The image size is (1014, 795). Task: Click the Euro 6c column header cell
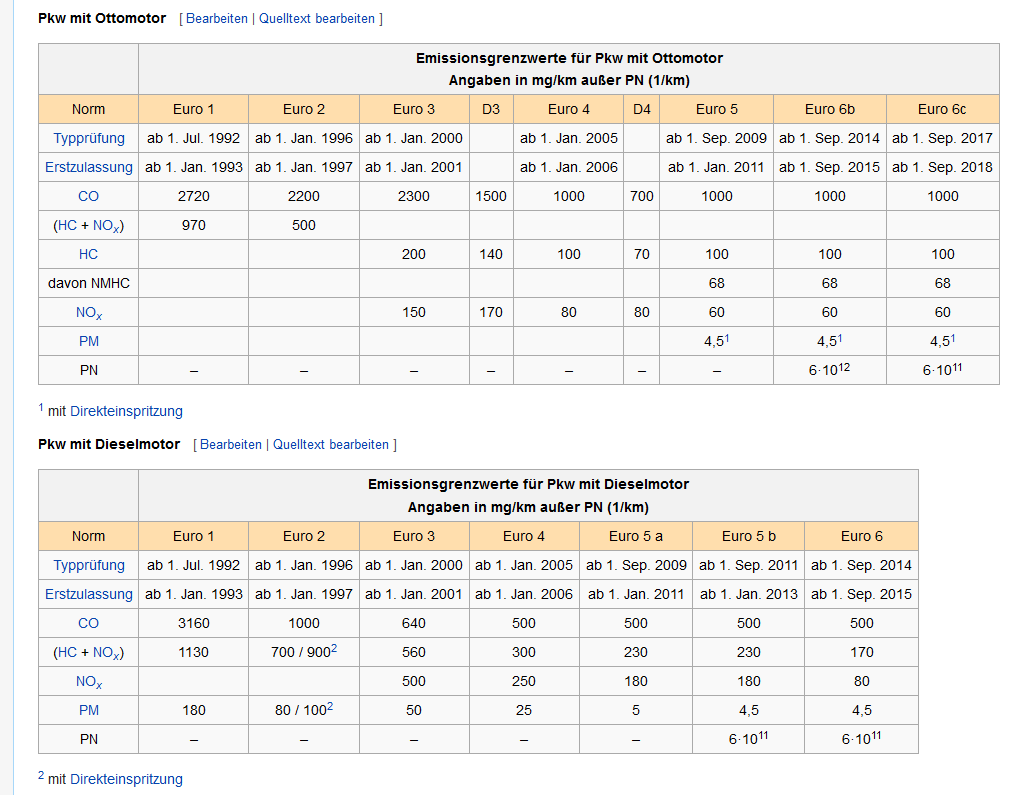pyautogui.click(x=942, y=109)
